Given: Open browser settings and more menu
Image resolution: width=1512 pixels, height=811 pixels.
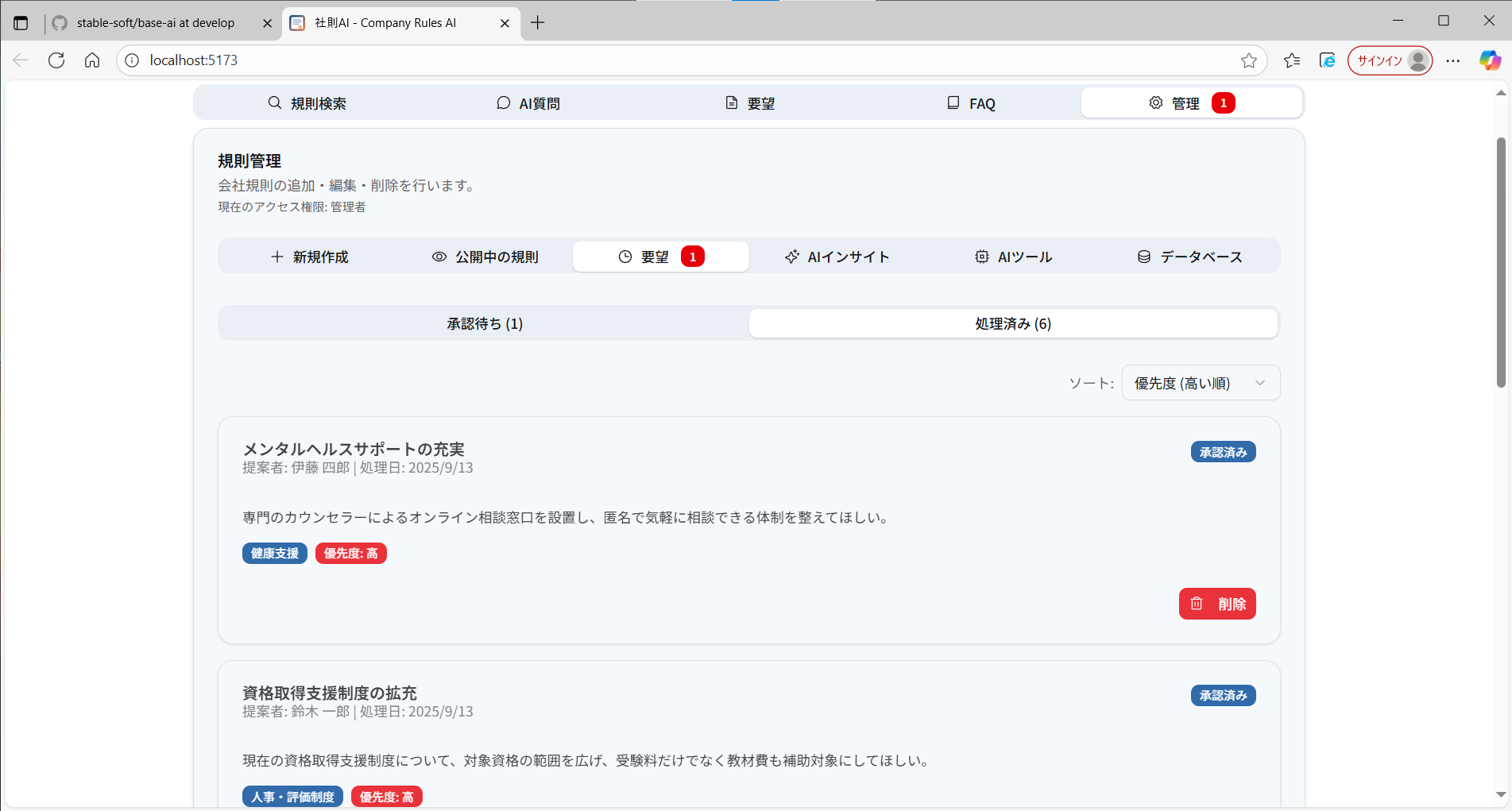Looking at the screenshot, I should [1452, 60].
